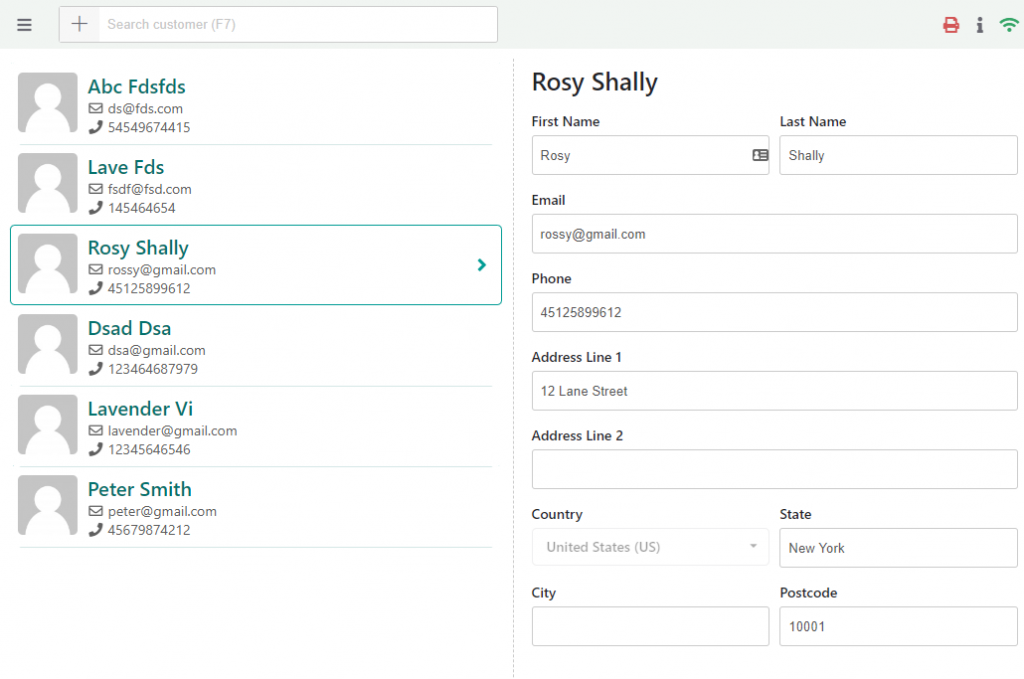Click the avatar image for Lavender Vi

[47, 425]
